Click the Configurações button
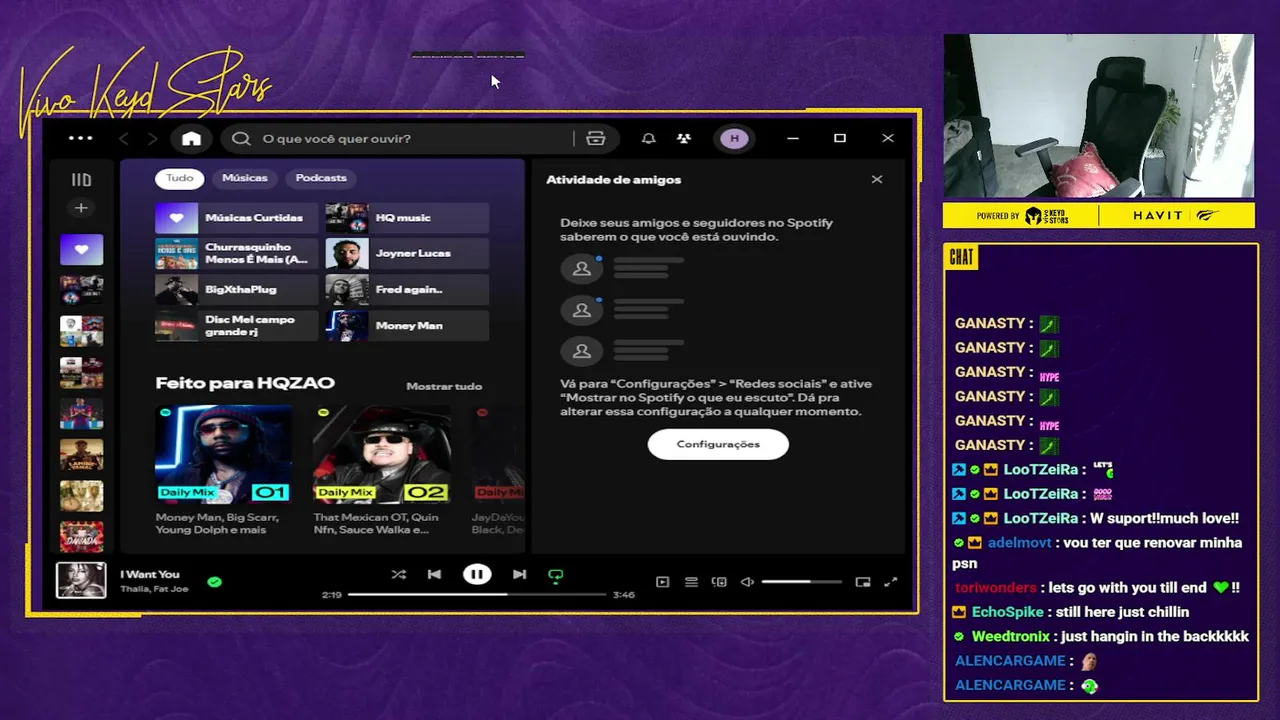 [718, 444]
